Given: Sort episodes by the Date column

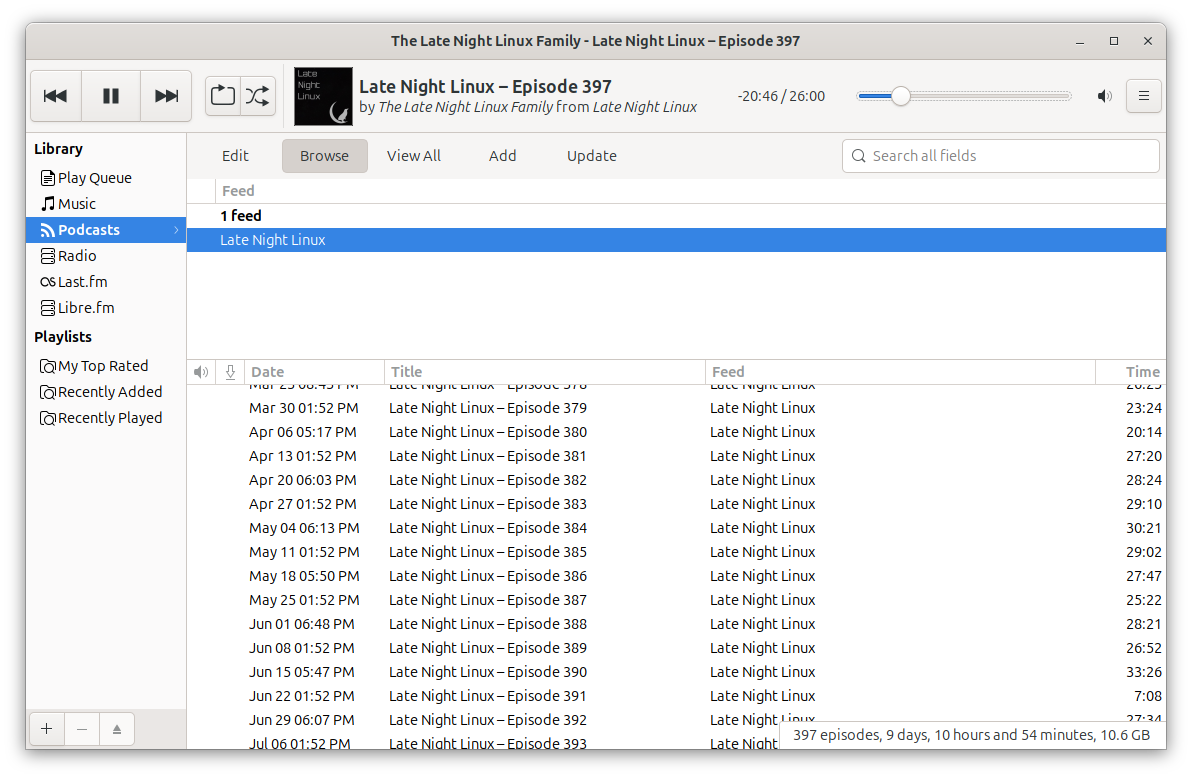Looking at the screenshot, I should pyautogui.click(x=315, y=372).
